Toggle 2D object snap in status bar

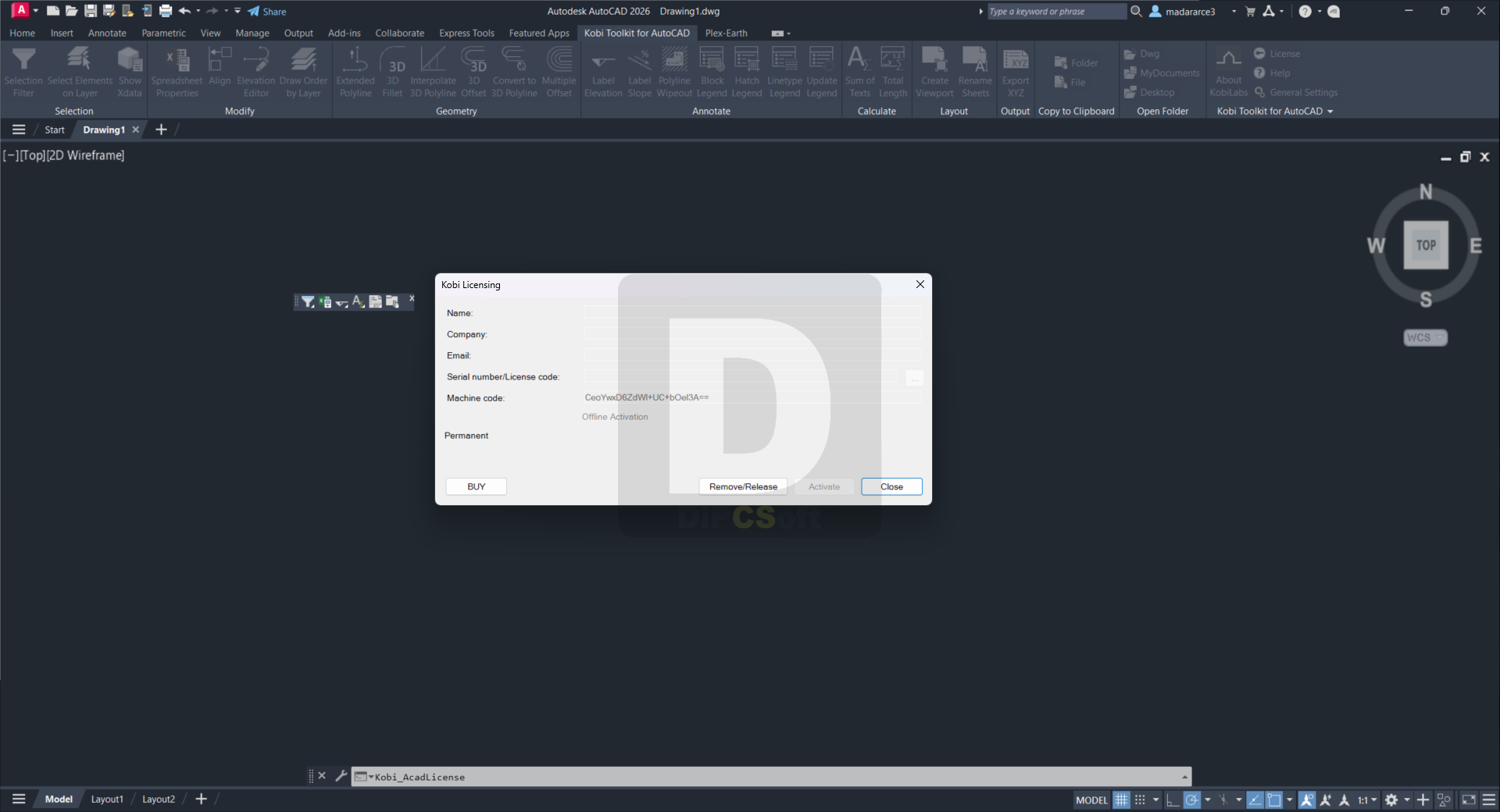click(1274, 800)
